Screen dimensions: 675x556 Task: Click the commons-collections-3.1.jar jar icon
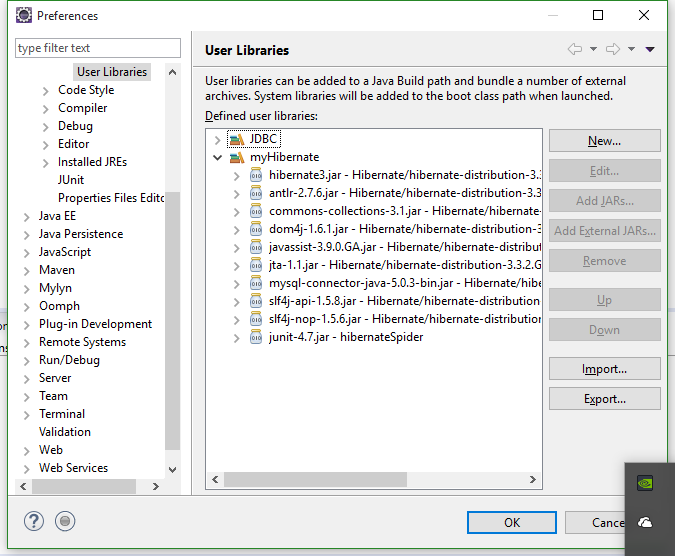pos(256,211)
